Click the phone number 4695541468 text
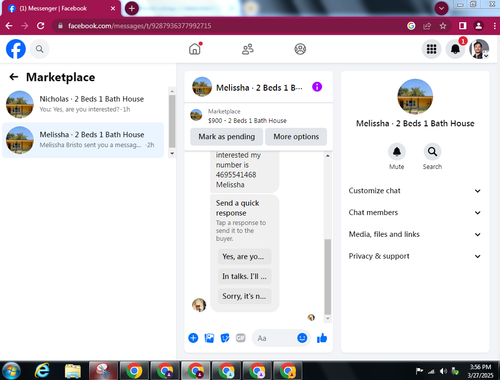 pyautogui.click(x=236, y=175)
